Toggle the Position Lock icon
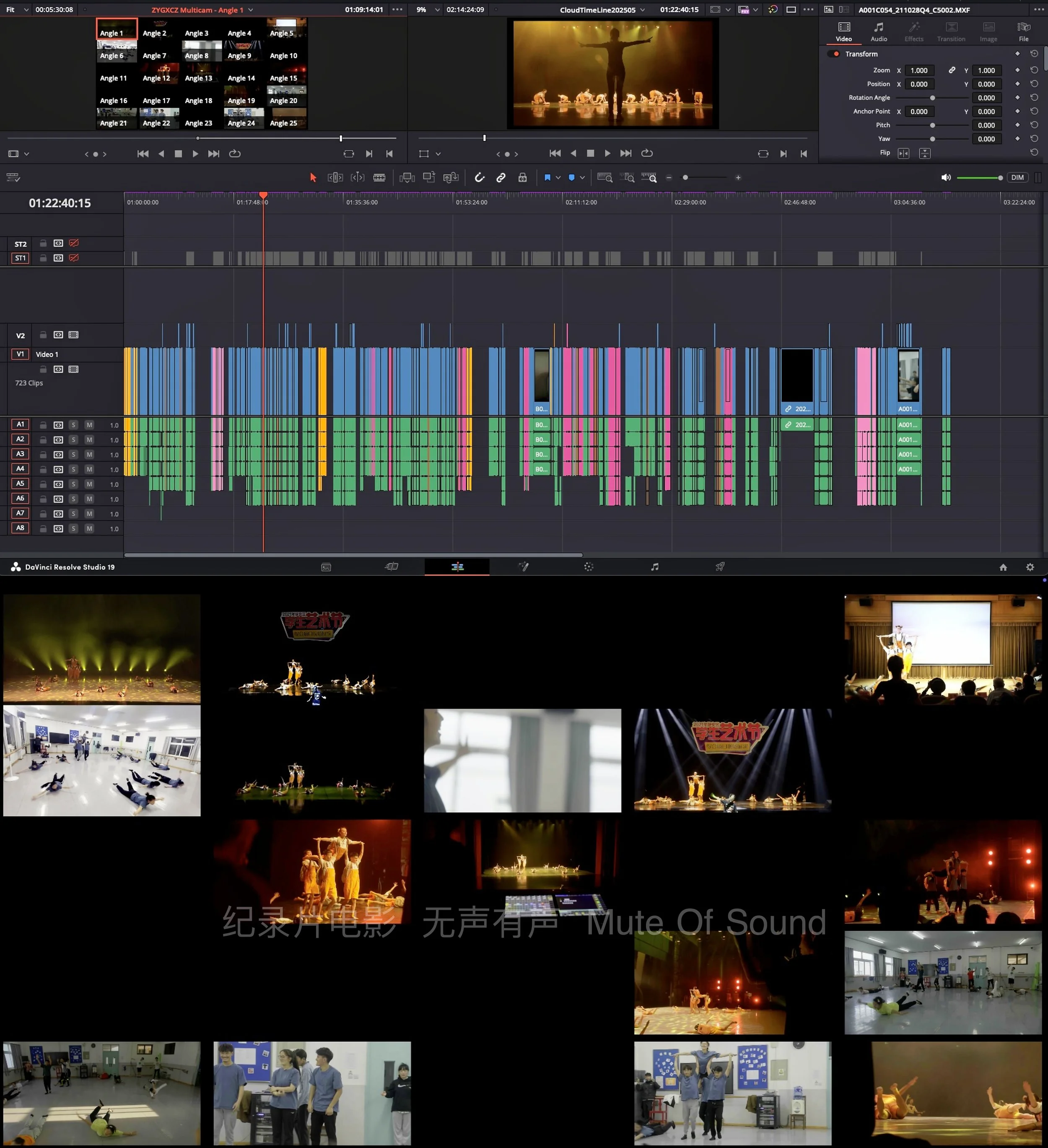The image size is (1048, 1148). point(523,178)
